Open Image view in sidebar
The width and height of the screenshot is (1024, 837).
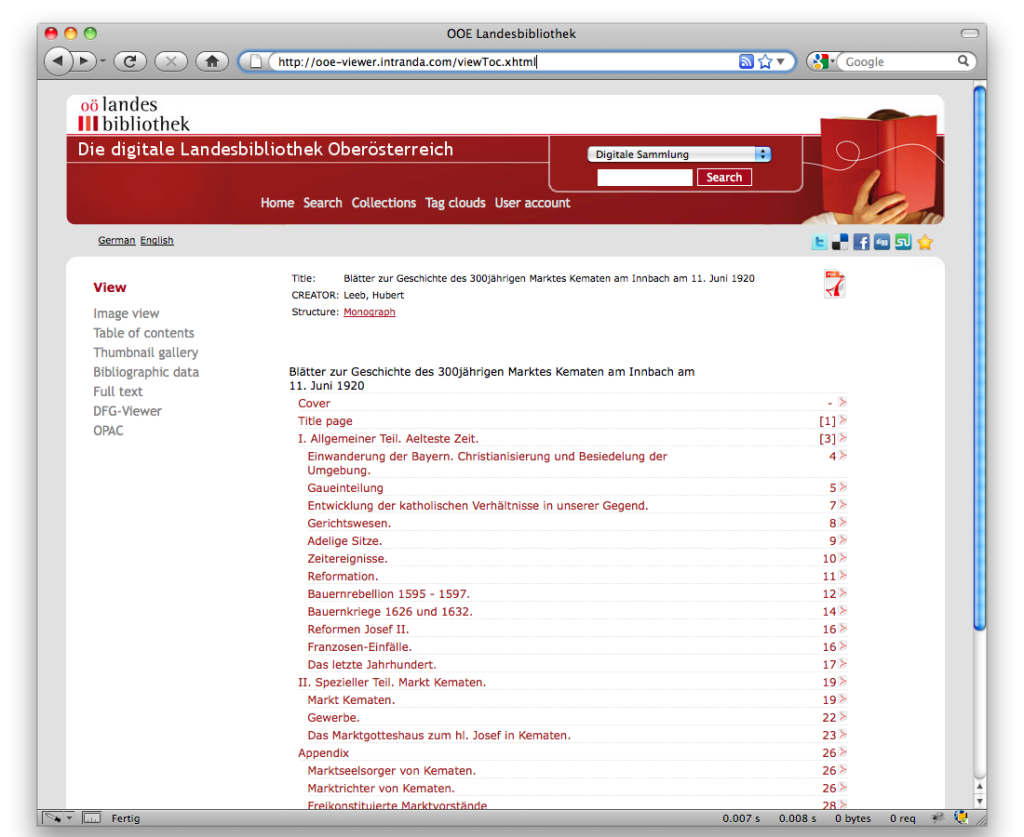point(126,313)
